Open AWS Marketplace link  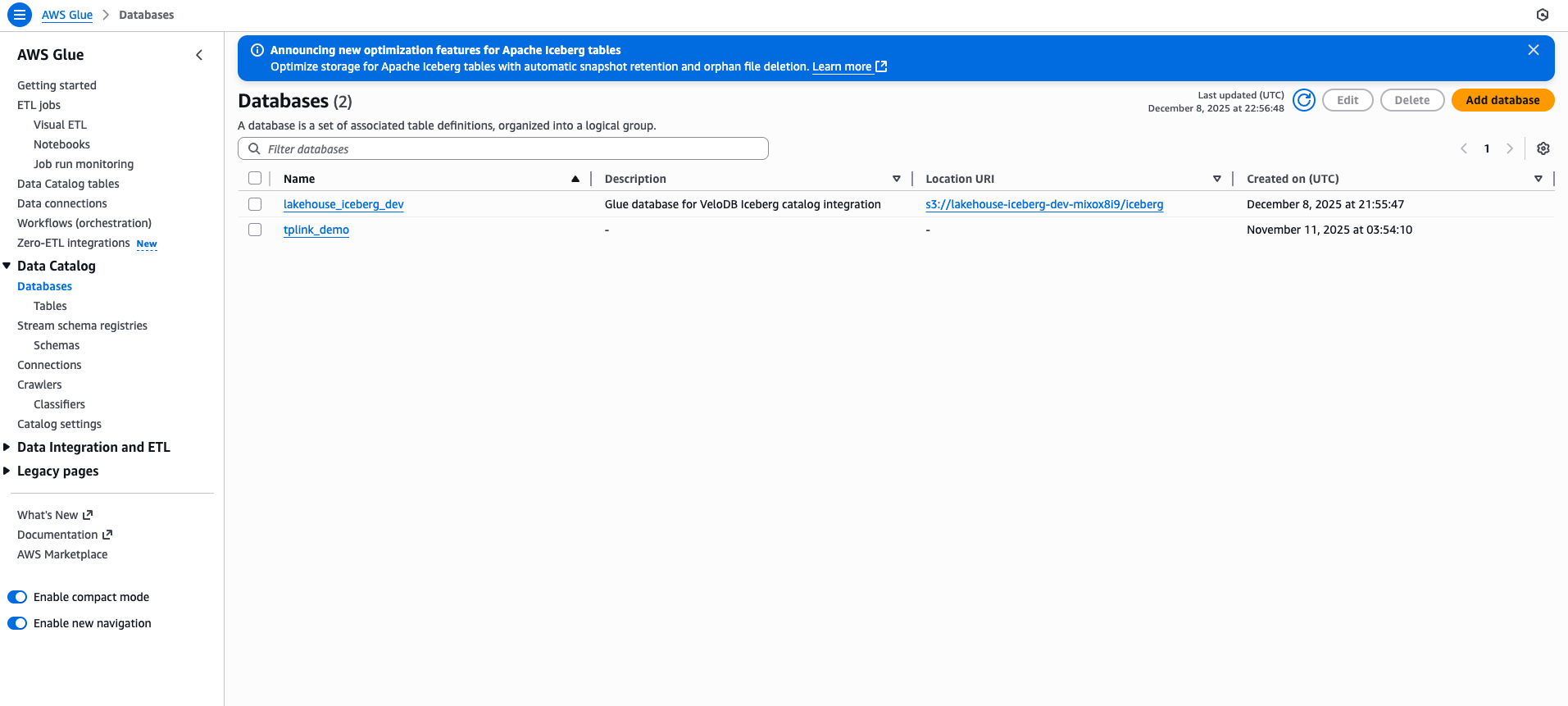(x=62, y=554)
